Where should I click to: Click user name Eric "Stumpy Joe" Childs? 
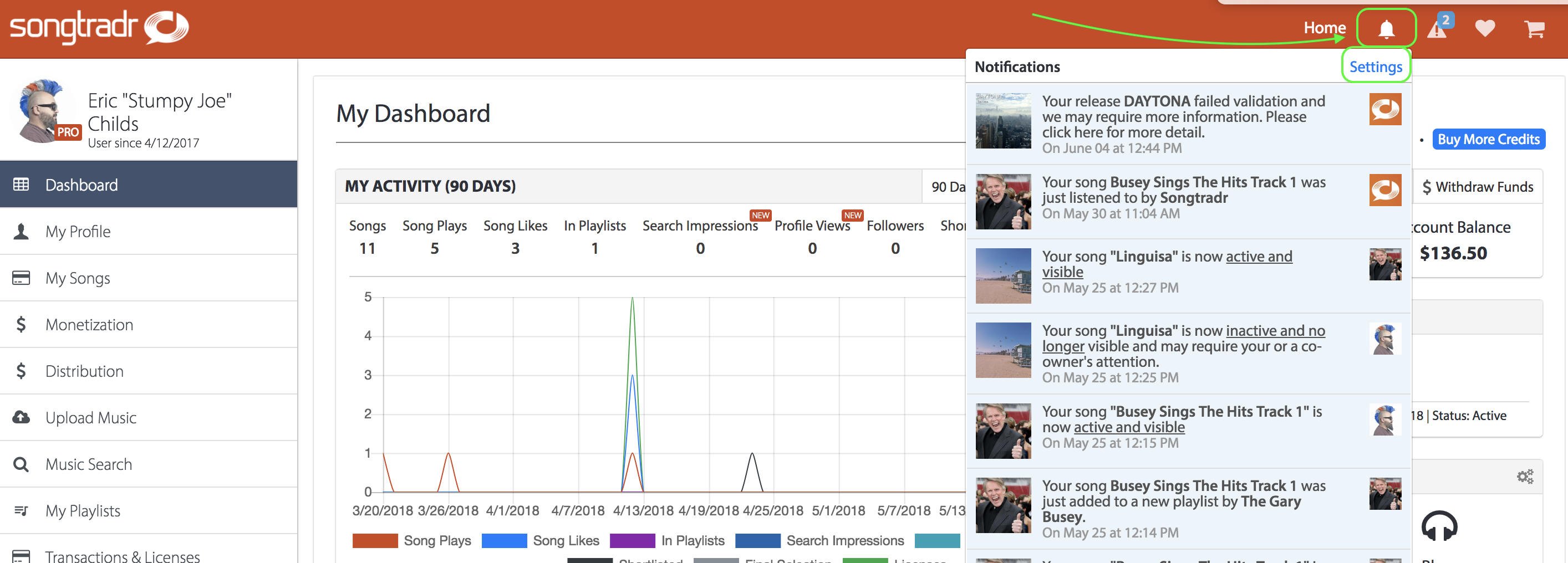160,112
